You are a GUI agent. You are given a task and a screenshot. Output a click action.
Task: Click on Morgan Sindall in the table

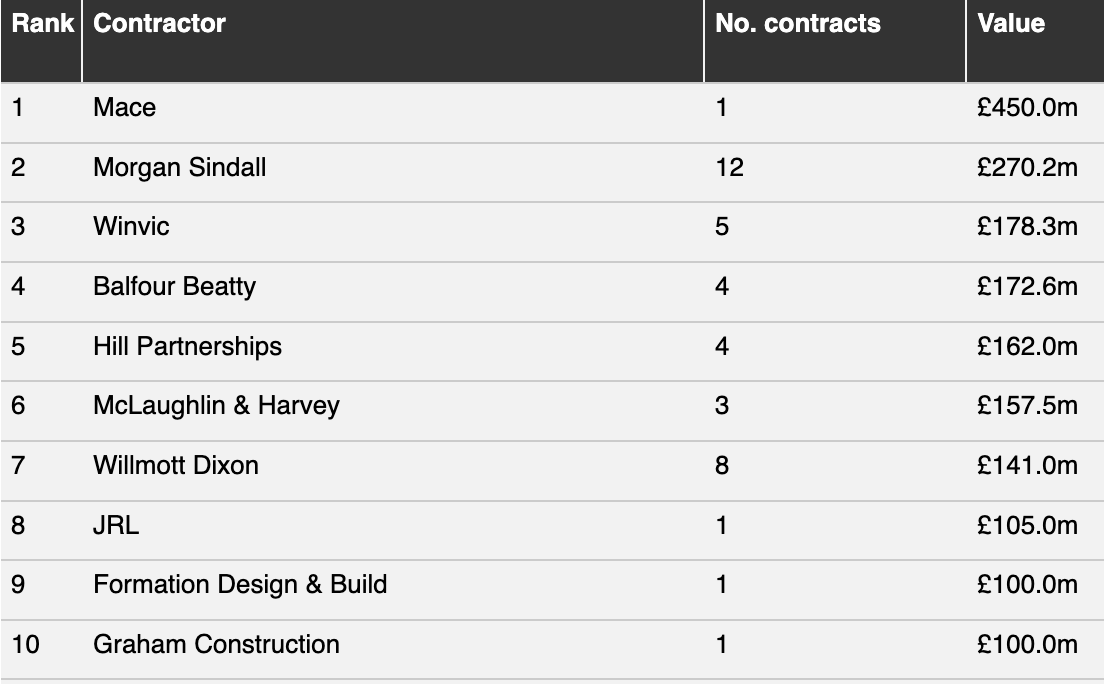(x=179, y=167)
